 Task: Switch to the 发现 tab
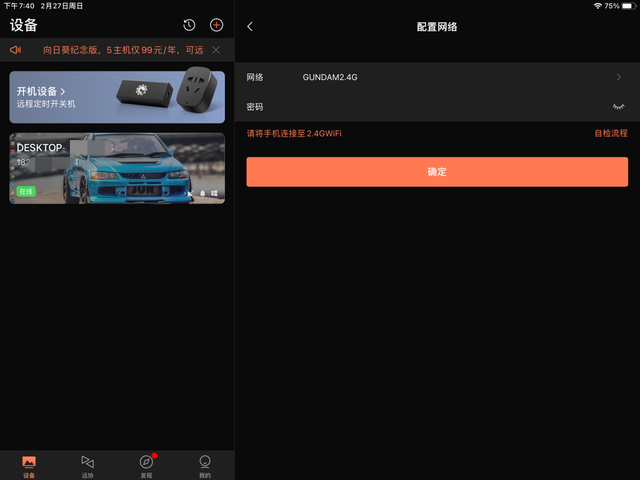point(146,467)
